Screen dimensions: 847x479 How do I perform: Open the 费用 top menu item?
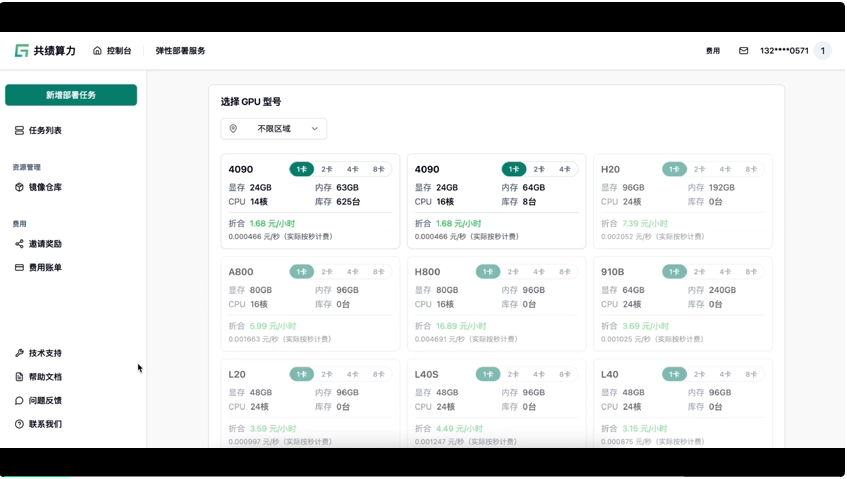pos(713,51)
